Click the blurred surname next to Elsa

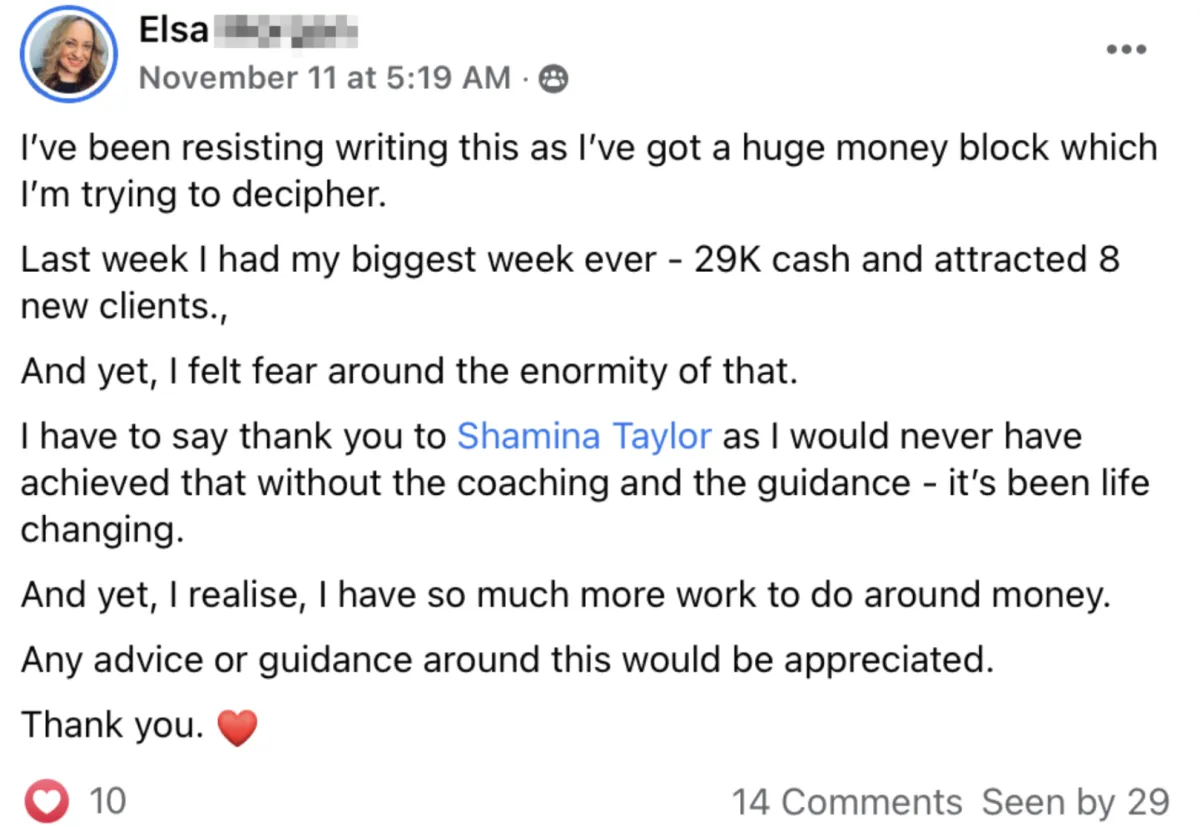tap(284, 31)
